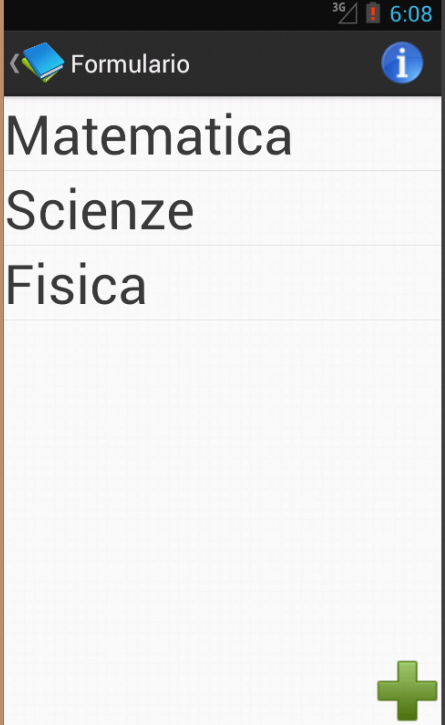Image resolution: width=445 pixels, height=725 pixels.
Task: Click the Formulario title text
Action: (130, 64)
